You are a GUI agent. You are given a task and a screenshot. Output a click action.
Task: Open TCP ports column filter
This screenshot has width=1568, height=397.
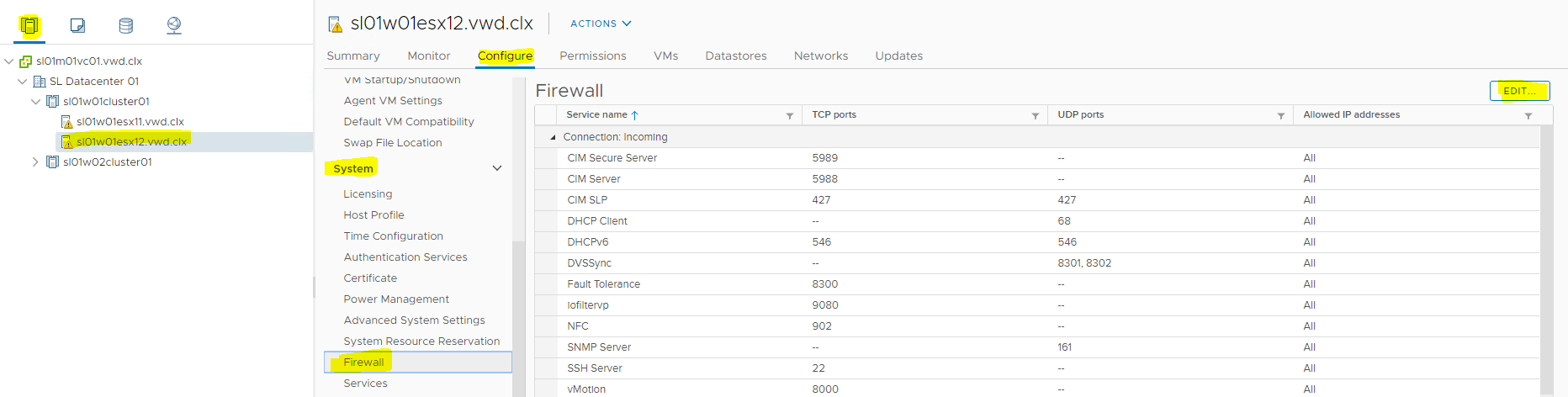pos(1036,116)
